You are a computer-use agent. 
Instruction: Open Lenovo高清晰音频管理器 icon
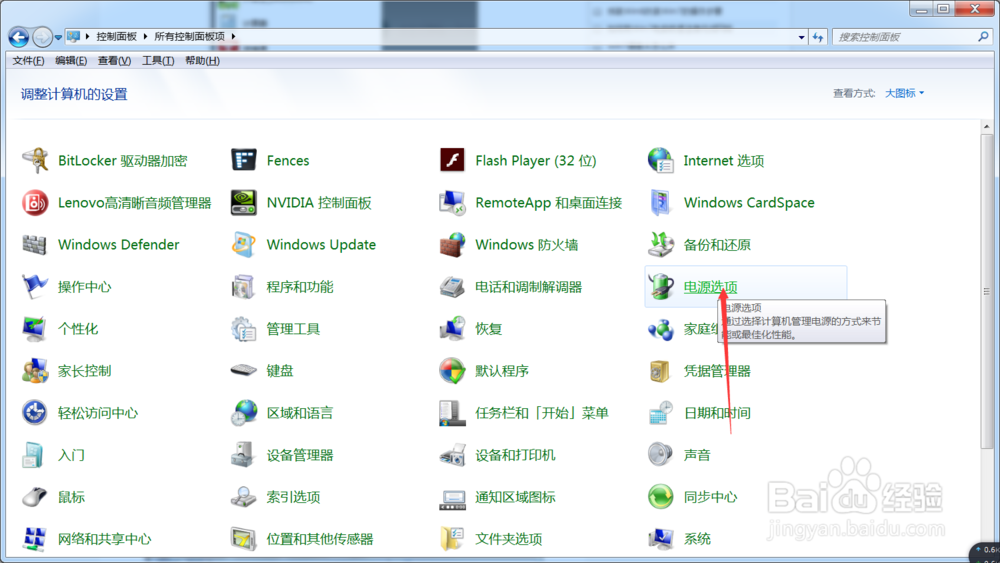pos(35,203)
